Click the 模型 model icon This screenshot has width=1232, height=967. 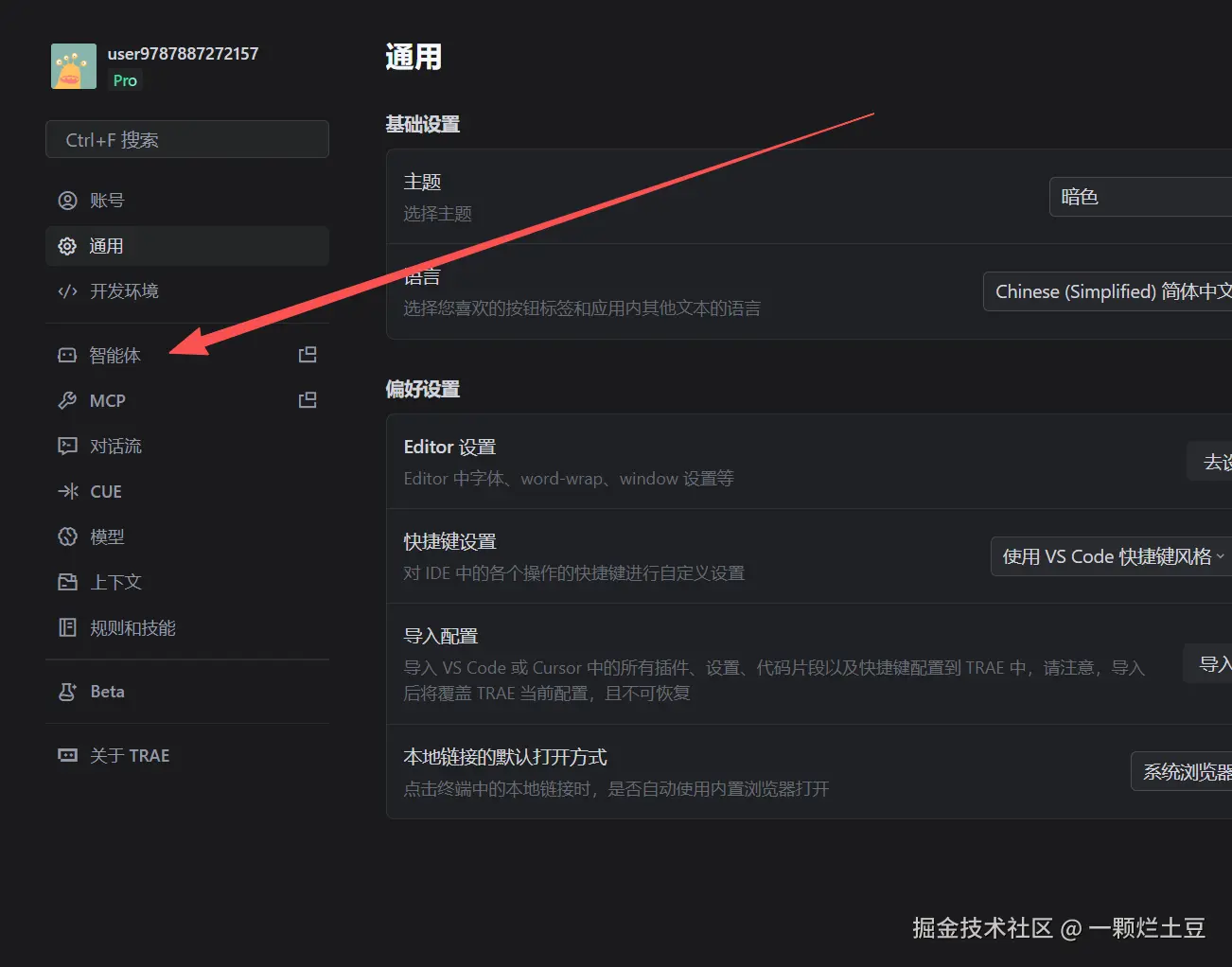67,537
